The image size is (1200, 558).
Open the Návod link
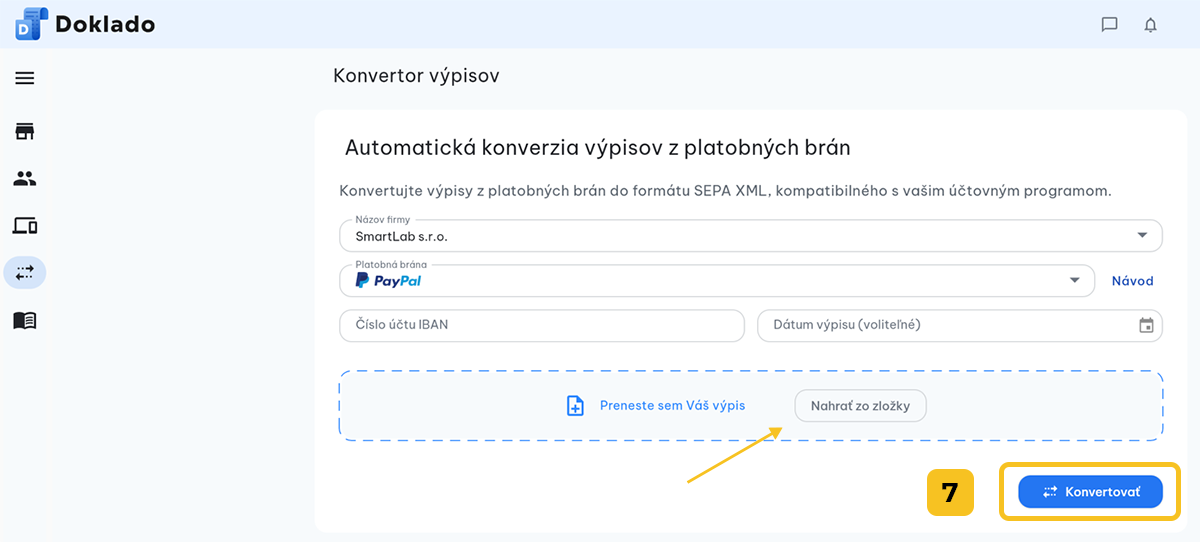point(1132,281)
